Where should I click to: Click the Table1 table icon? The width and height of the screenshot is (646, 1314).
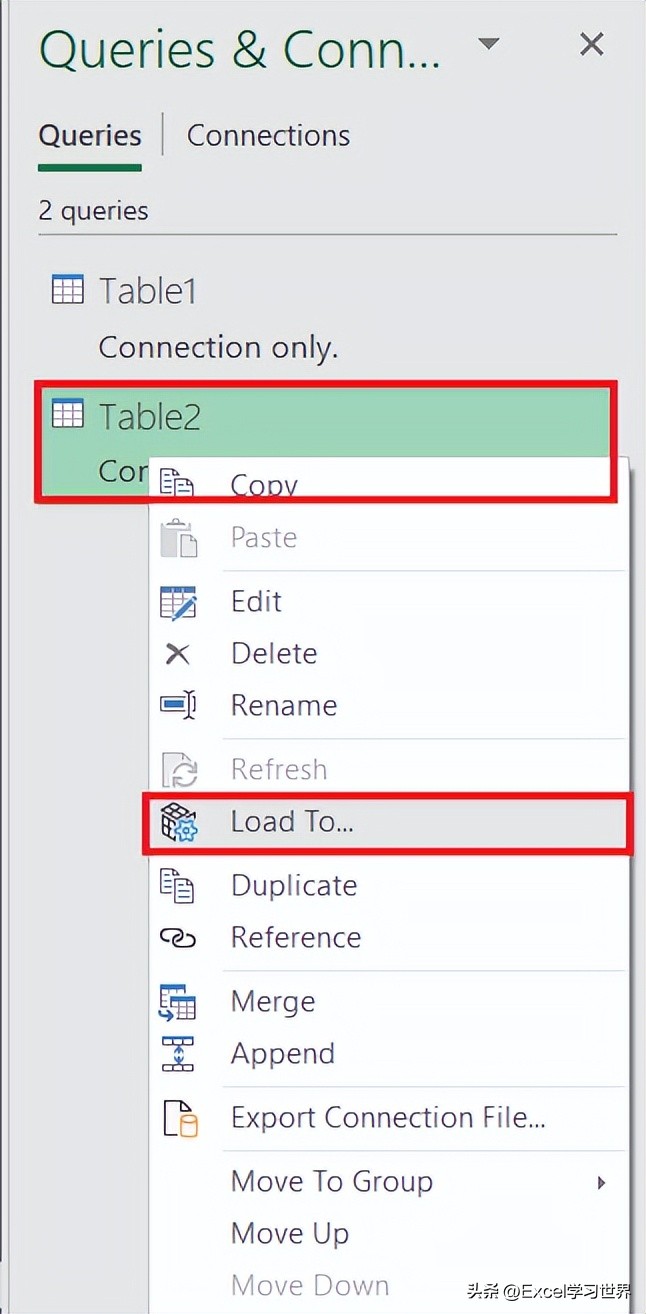click(x=67, y=290)
